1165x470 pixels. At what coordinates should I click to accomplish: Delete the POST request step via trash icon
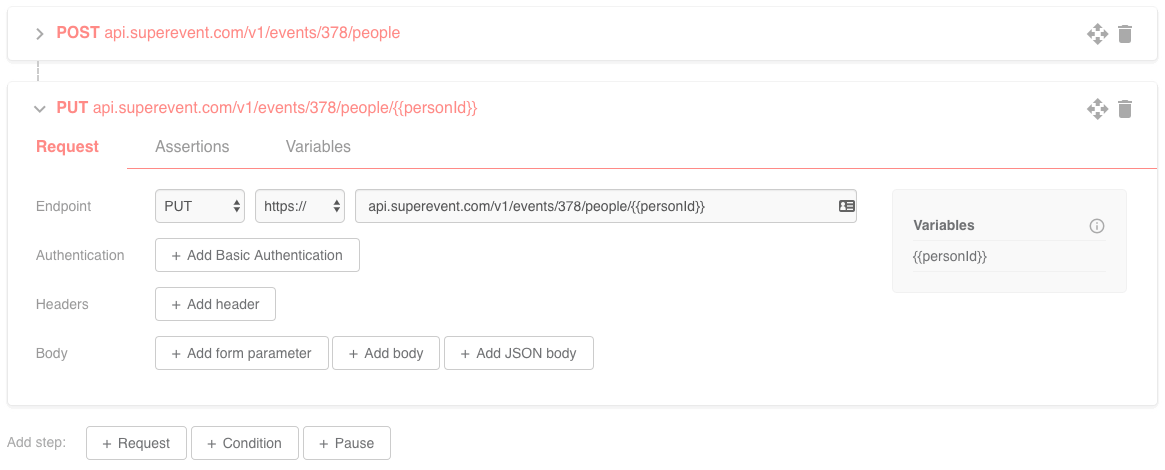[x=1125, y=34]
